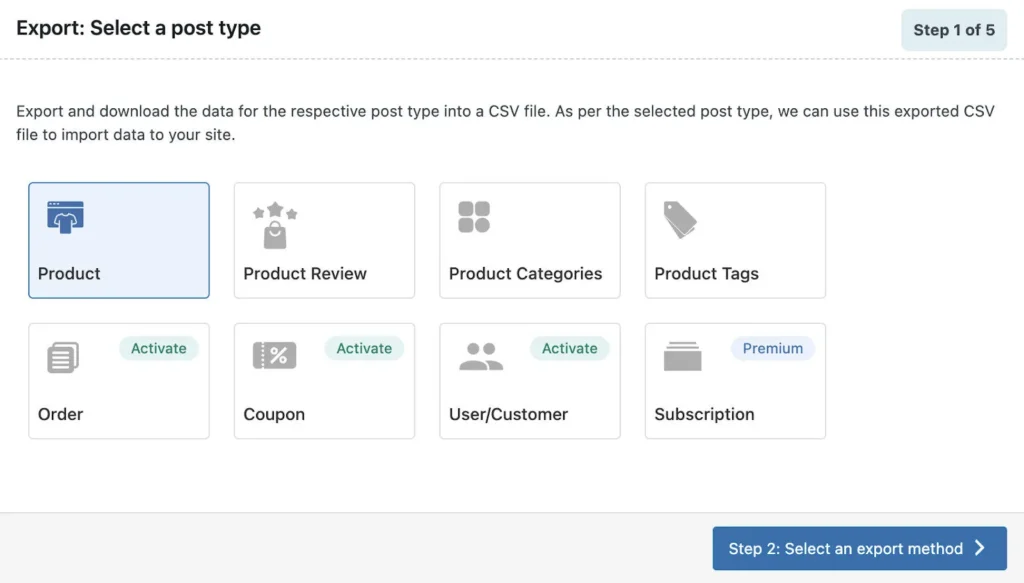Click the Product Categories grid icon
This screenshot has height=583, width=1024.
[473, 216]
